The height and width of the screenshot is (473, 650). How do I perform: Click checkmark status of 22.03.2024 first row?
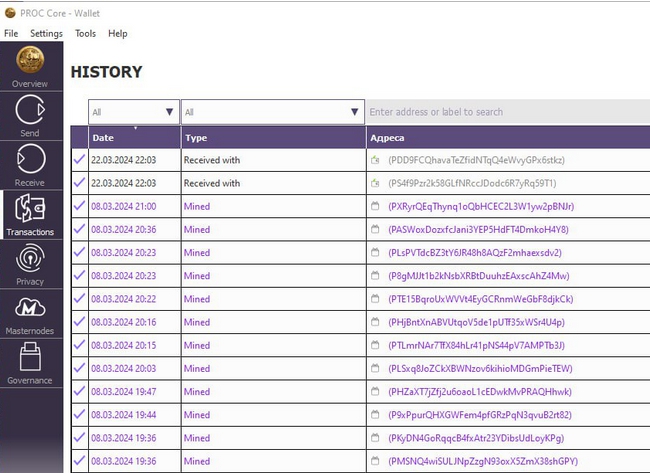point(79,159)
